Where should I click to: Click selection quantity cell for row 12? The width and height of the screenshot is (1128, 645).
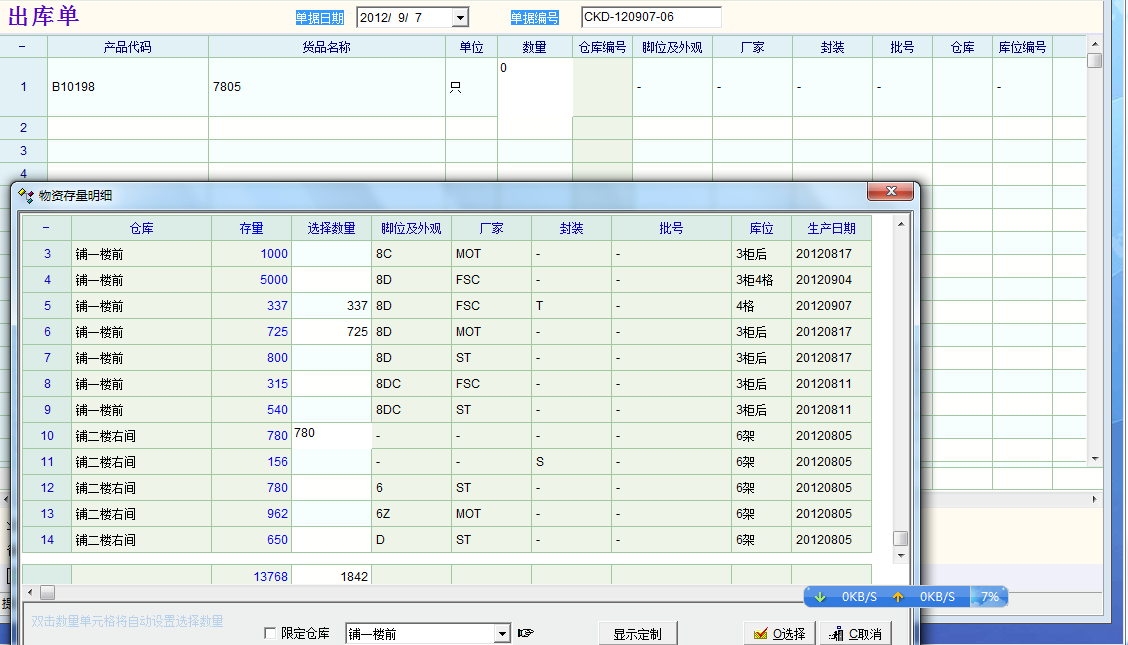tap(330, 488)
